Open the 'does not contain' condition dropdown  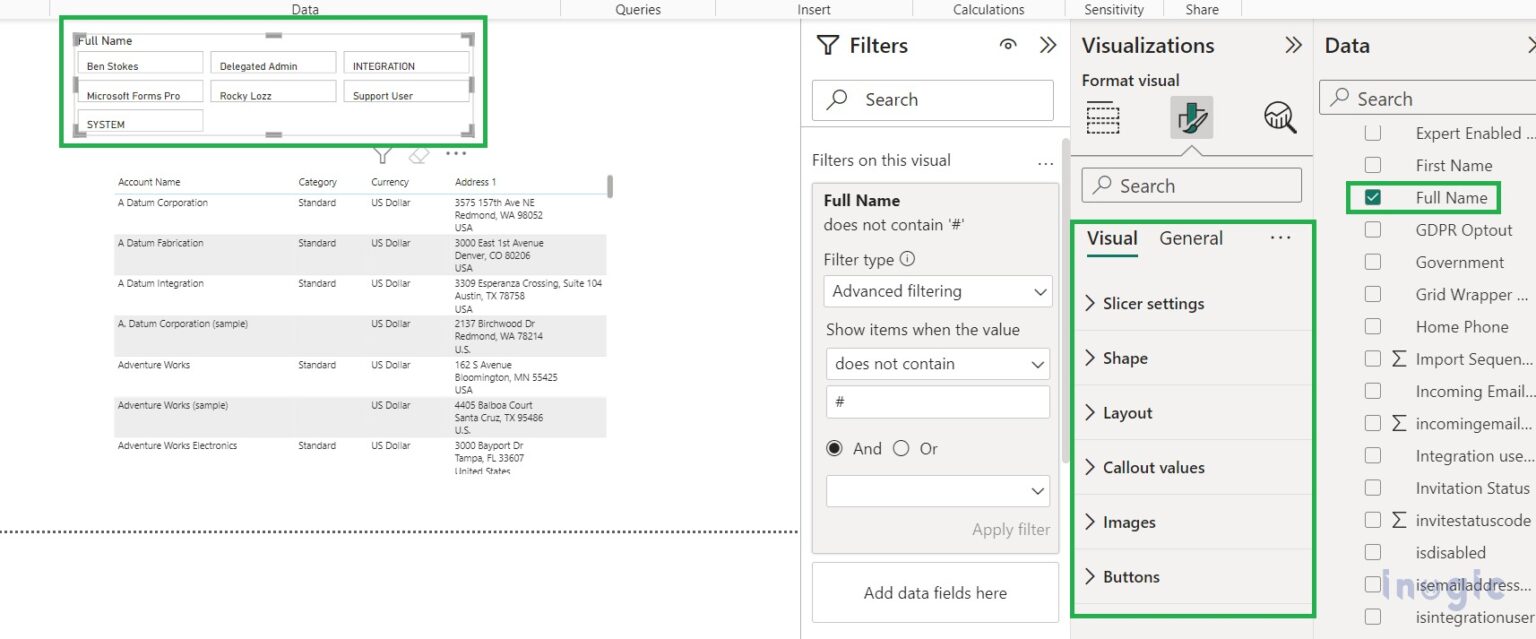click(x=938, y=364)
